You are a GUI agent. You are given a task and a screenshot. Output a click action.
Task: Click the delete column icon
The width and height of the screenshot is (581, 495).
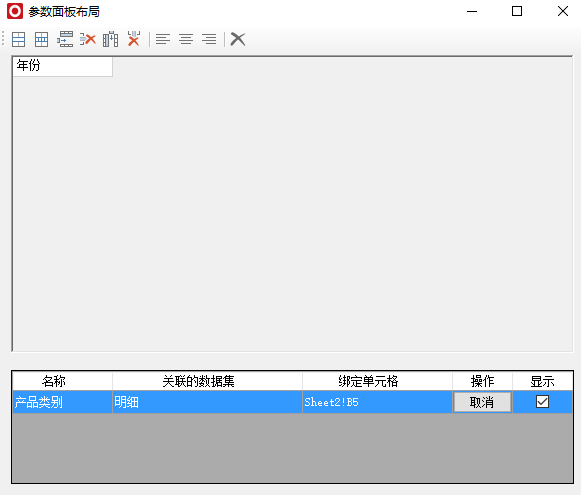[134, 39]
